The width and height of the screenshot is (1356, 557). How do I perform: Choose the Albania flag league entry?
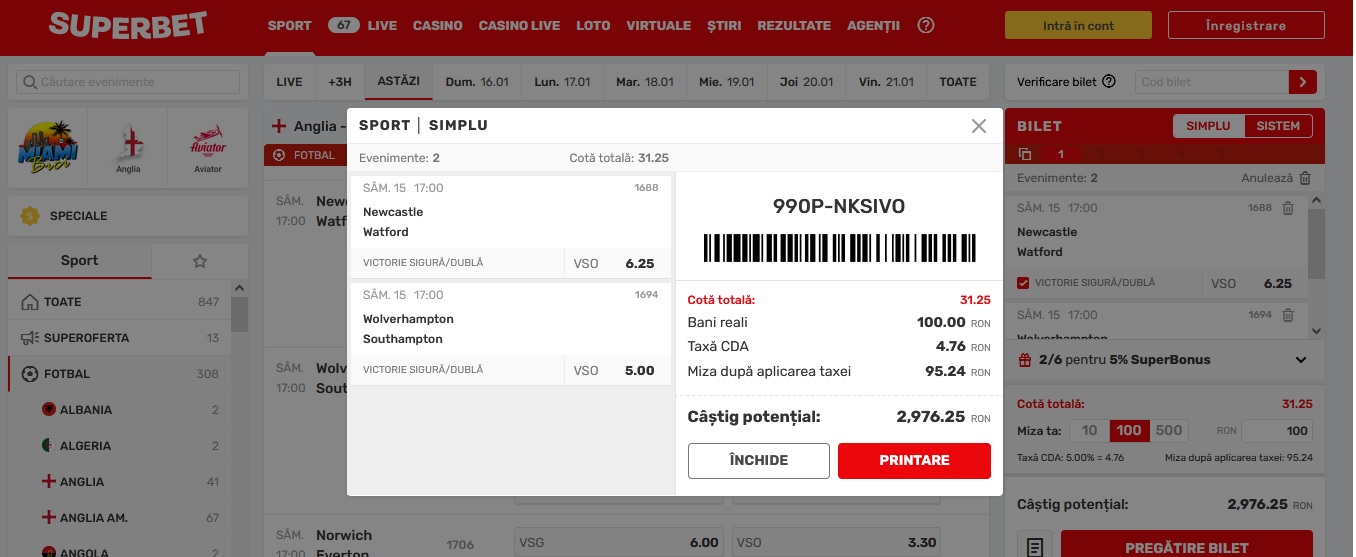pos(120,410)
